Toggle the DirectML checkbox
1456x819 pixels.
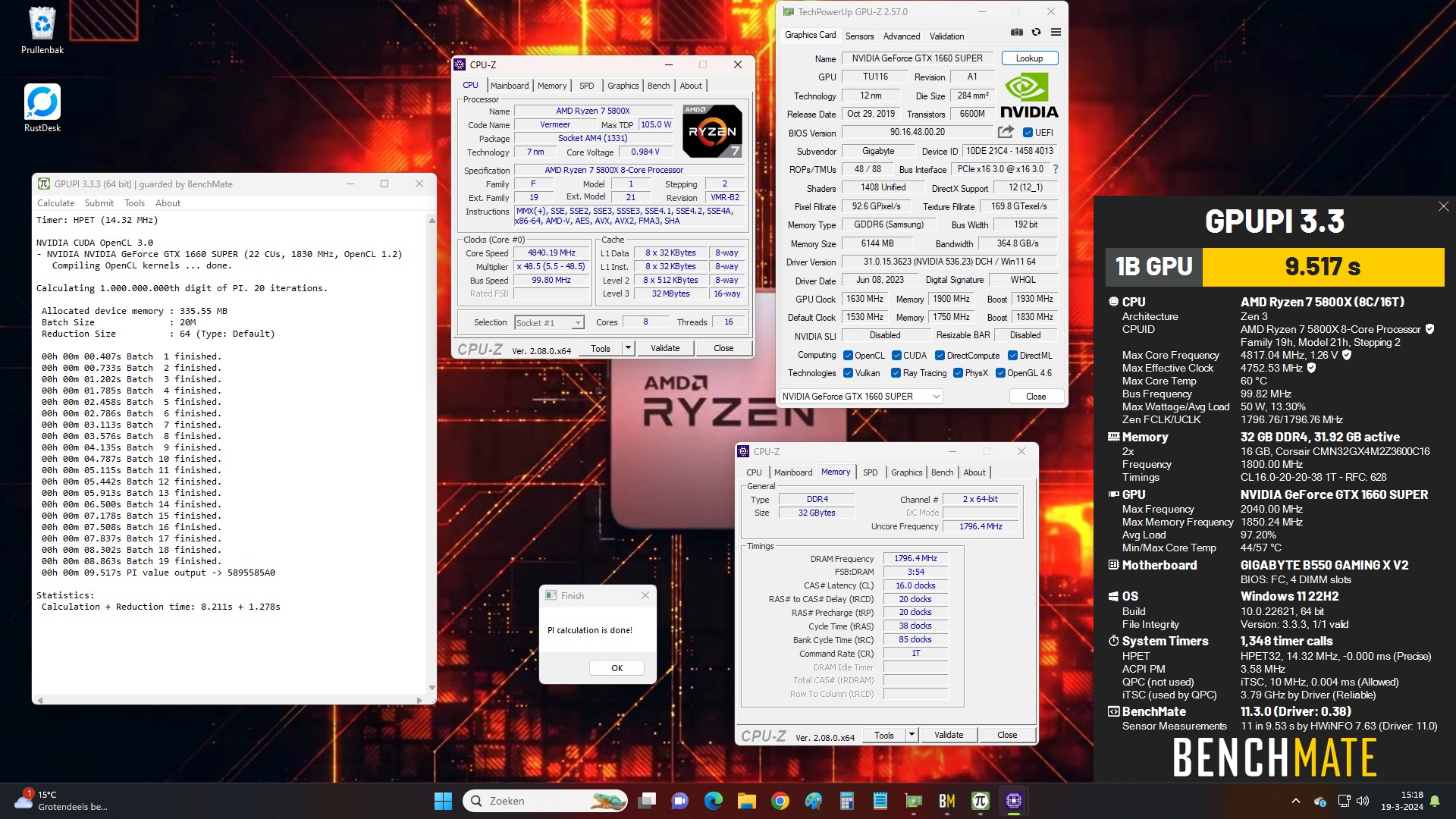1012,355
